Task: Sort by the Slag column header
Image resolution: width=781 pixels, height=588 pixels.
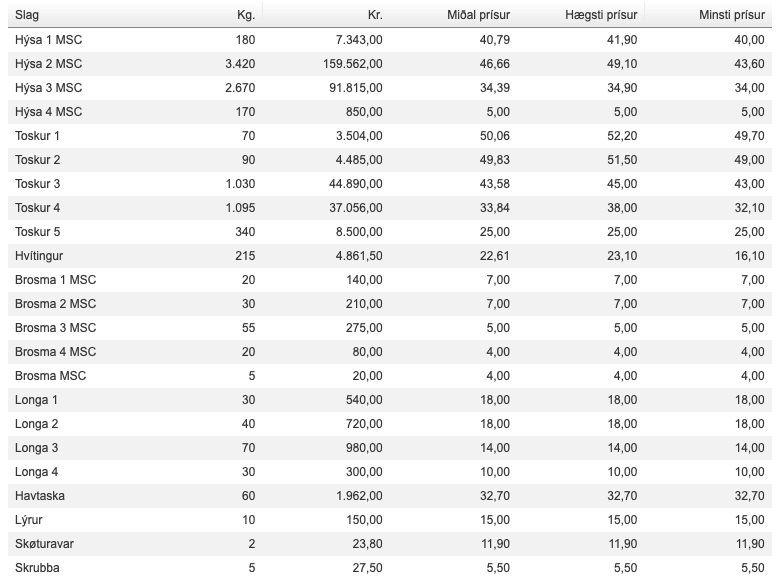Action: coord(27,15)
